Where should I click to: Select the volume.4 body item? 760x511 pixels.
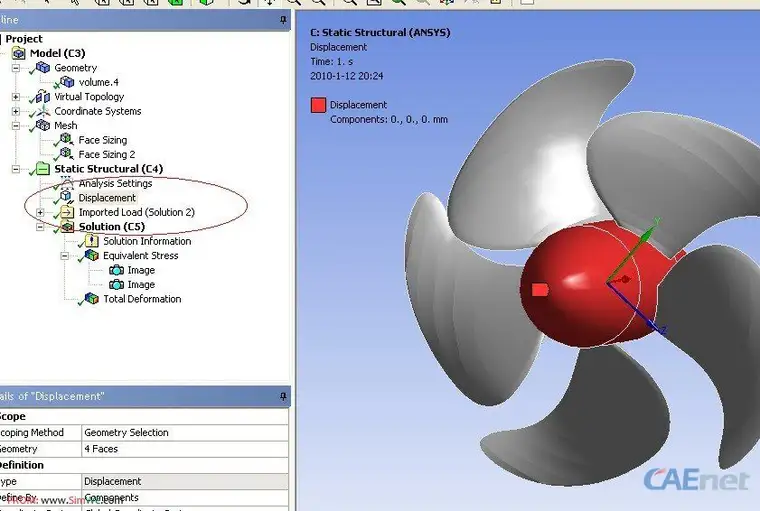98,82
